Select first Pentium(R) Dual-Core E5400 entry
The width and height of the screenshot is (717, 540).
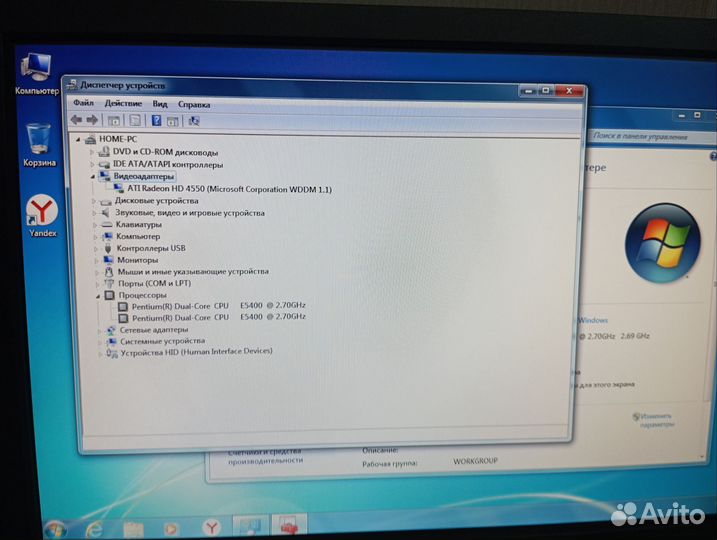pos(219,305)
